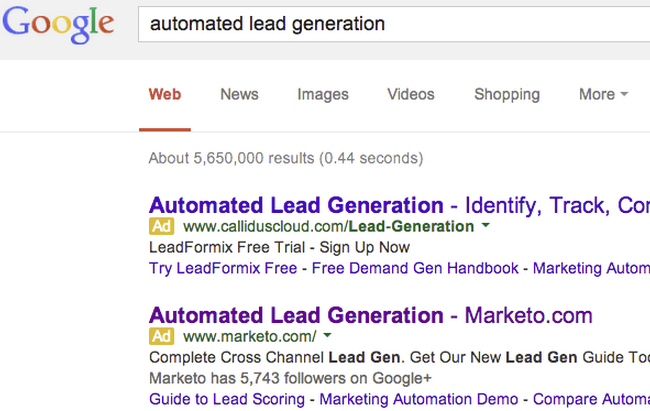Select the Web search tab
Screen dimensions: 650x411
165,95
